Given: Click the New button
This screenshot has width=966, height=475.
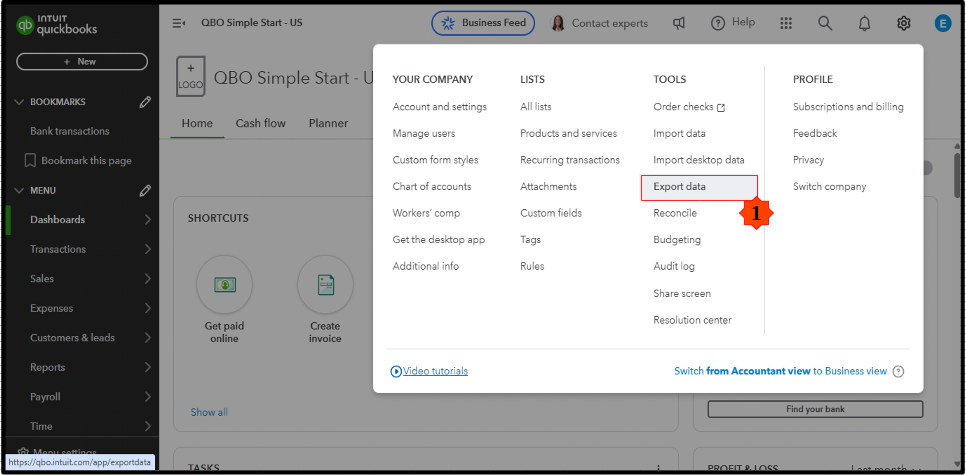Looking at the screenshot, I should point(81,61).
